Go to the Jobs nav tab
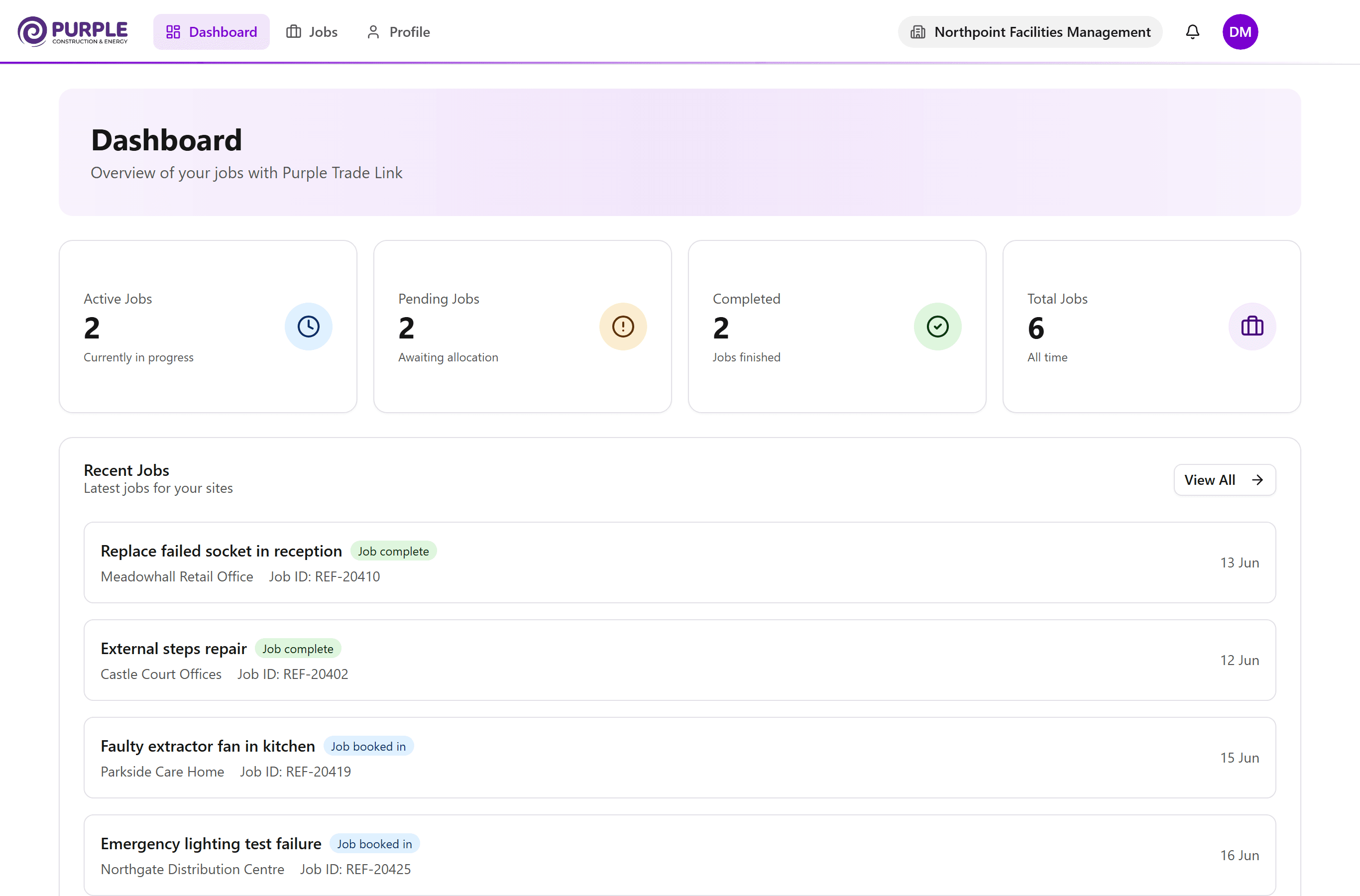Screen dimensions: 1360x896 tap(312, 32)
